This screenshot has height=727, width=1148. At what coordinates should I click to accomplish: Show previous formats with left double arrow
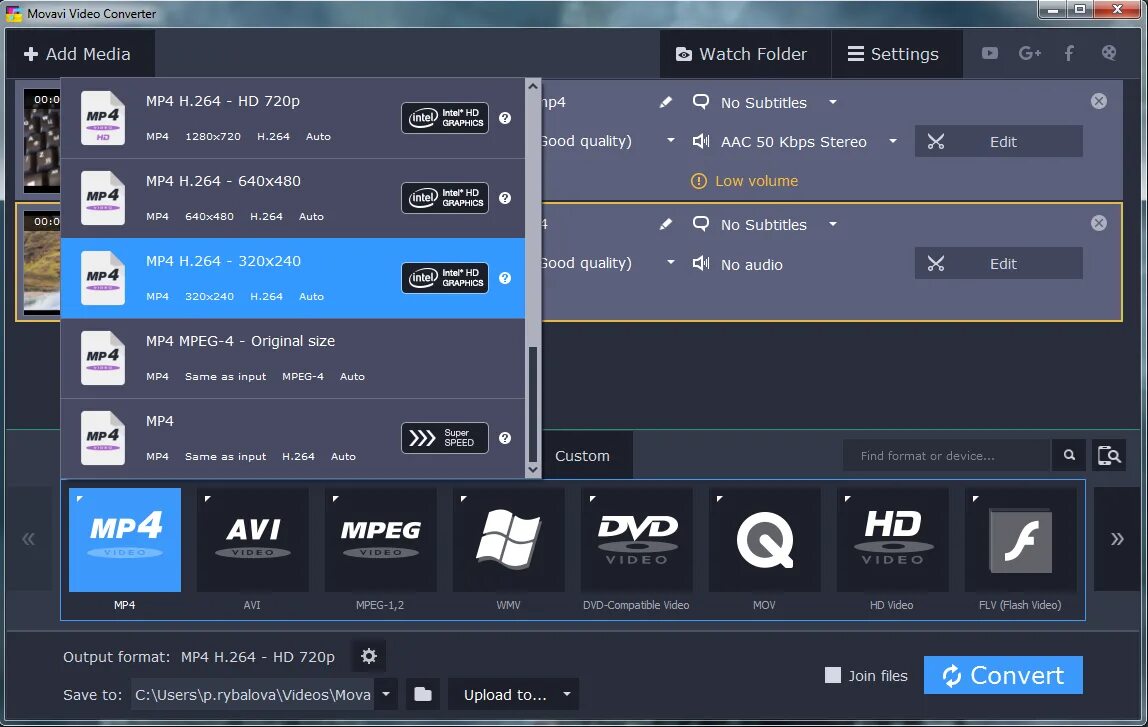29,540
